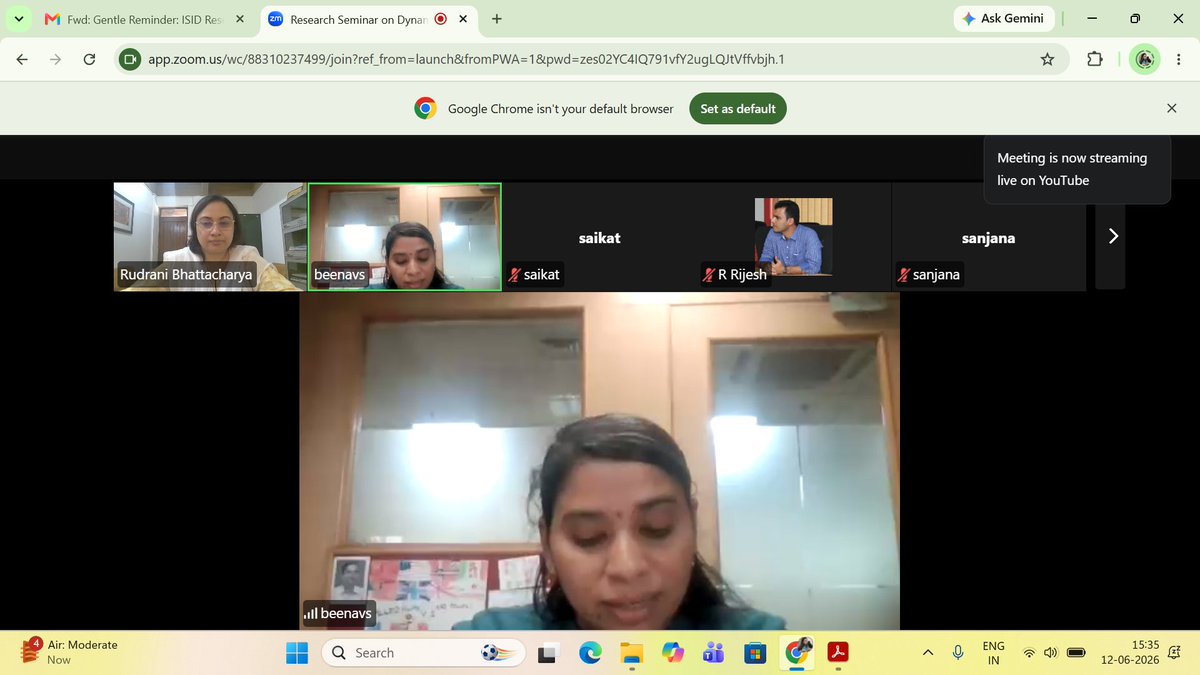Open the Chrome three-dot menu
This screenshot has height=675, width=1200.
coord(1178,59)
